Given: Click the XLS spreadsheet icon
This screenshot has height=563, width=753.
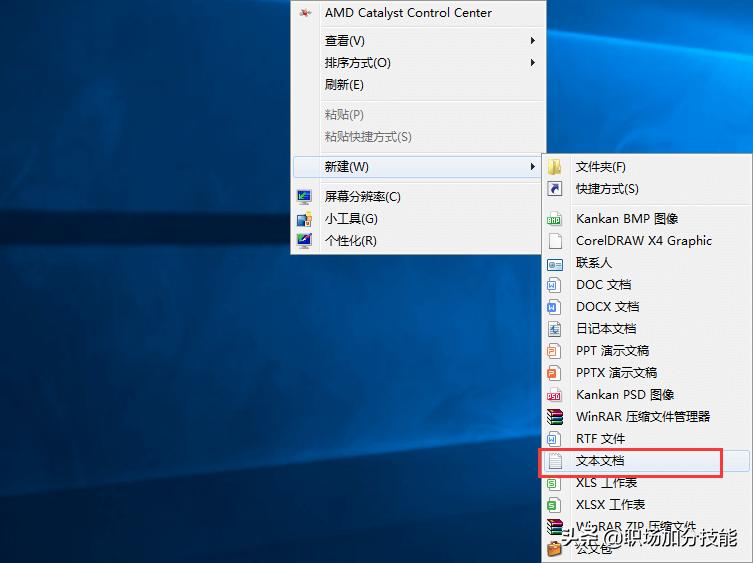Looking at the screenshot, I should pos(554,483).
